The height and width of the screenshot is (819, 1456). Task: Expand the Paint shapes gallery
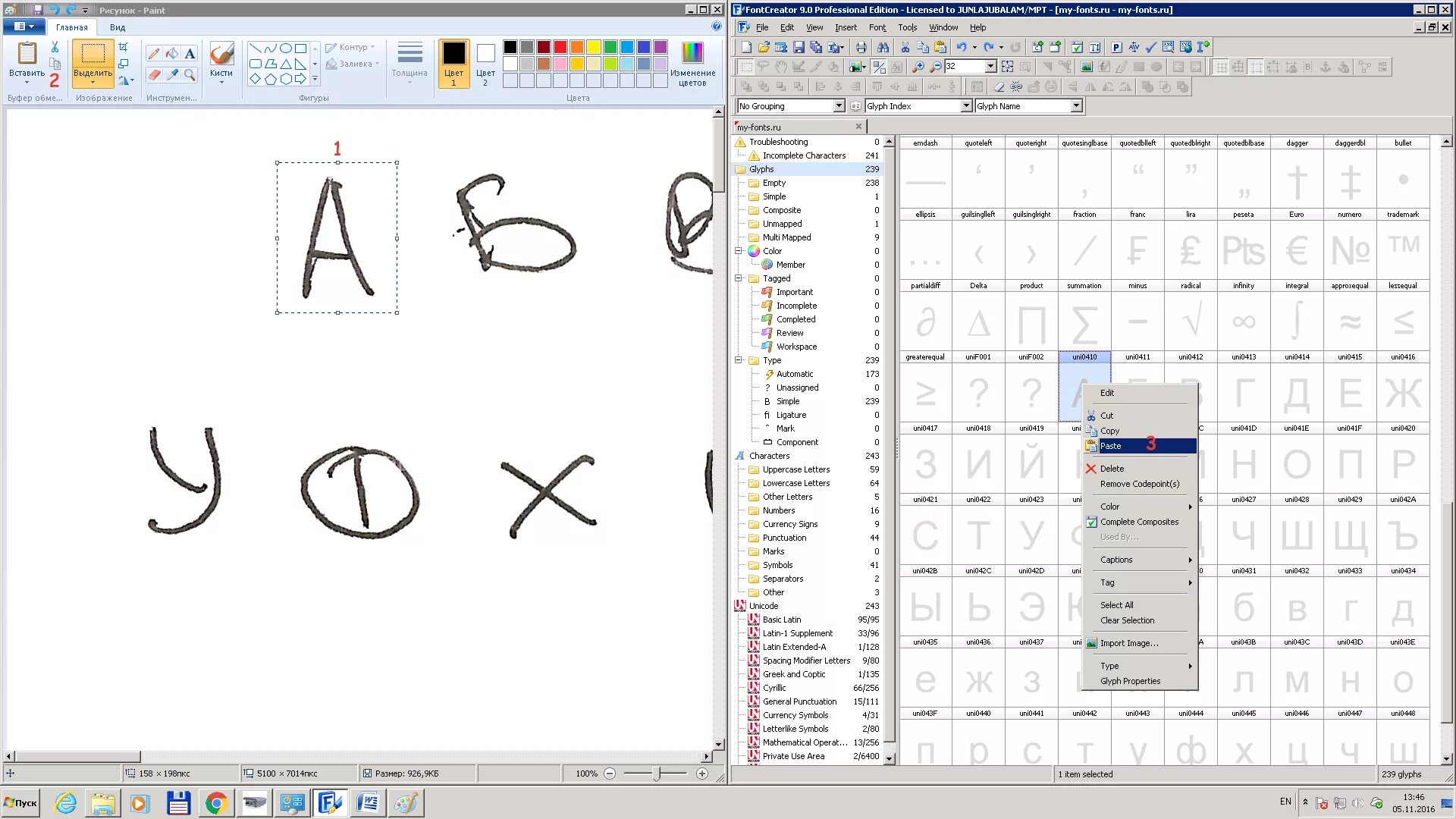click(x=315, y=79)
